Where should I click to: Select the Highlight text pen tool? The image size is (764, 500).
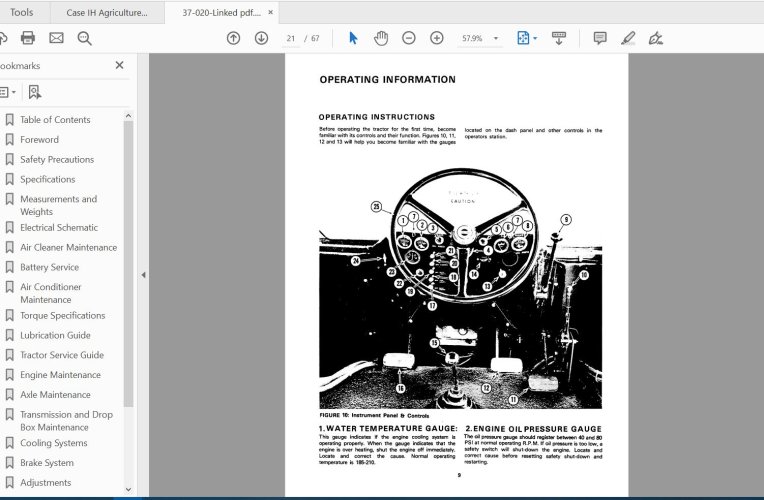tap(628, 38)
